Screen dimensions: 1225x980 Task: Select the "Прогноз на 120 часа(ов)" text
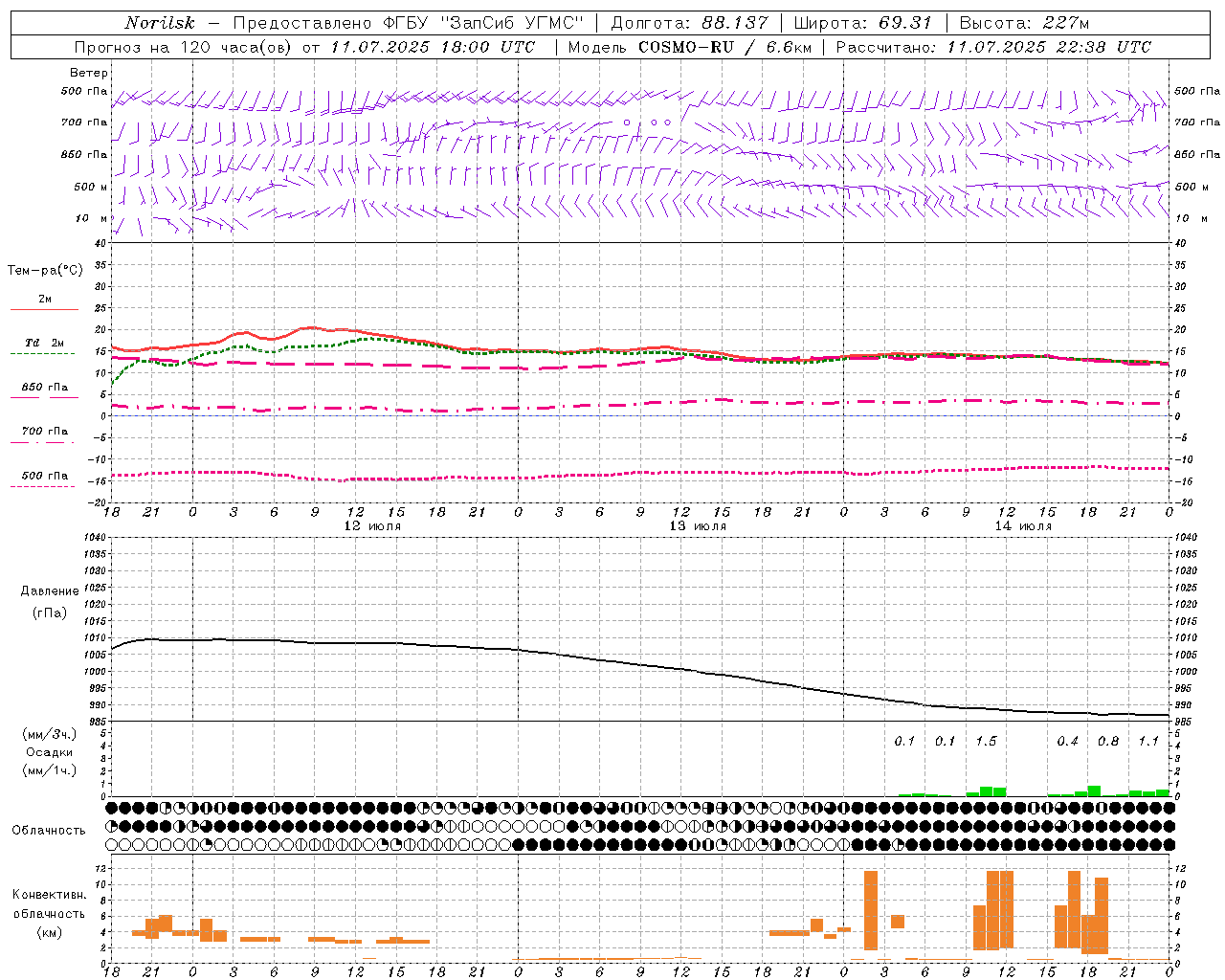click(x=185, y=47)
